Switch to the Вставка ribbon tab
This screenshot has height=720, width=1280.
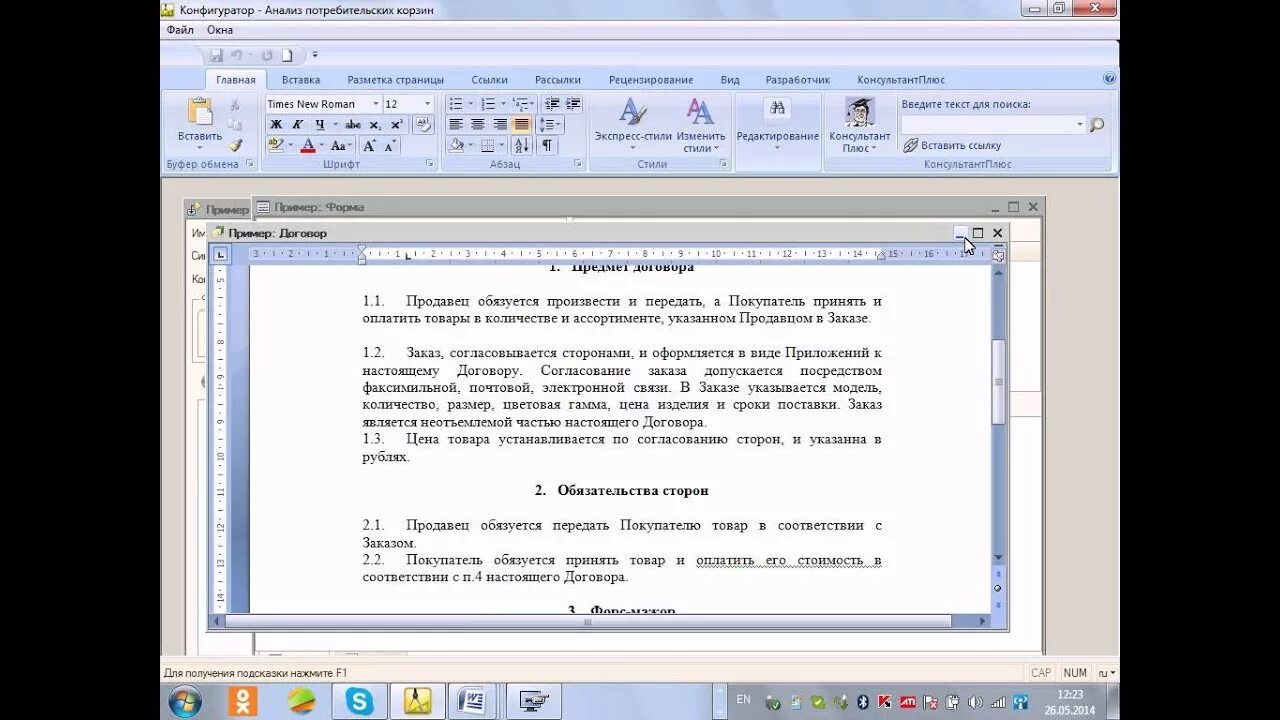(301, 80)
